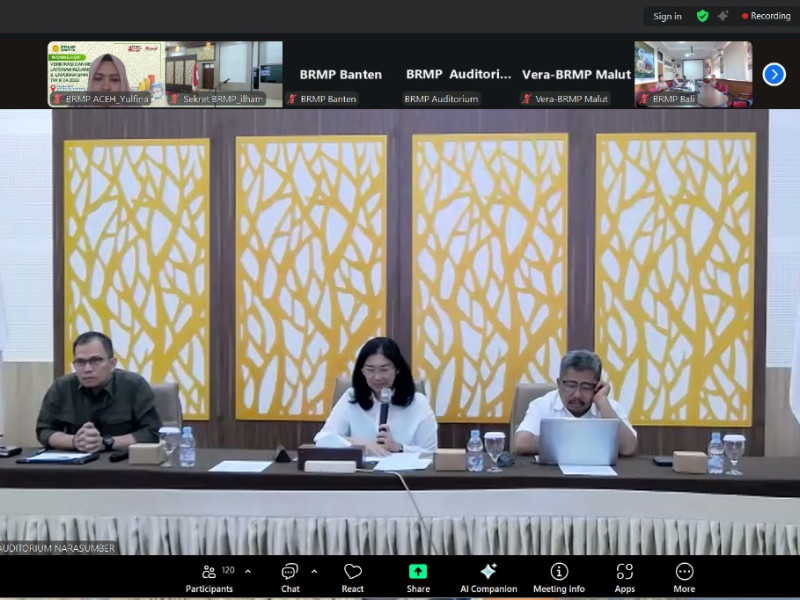This screenshot has width=800, height=600.
Task: Open the Apps menu
Action: pyautogui.click(x=624, y=576)
